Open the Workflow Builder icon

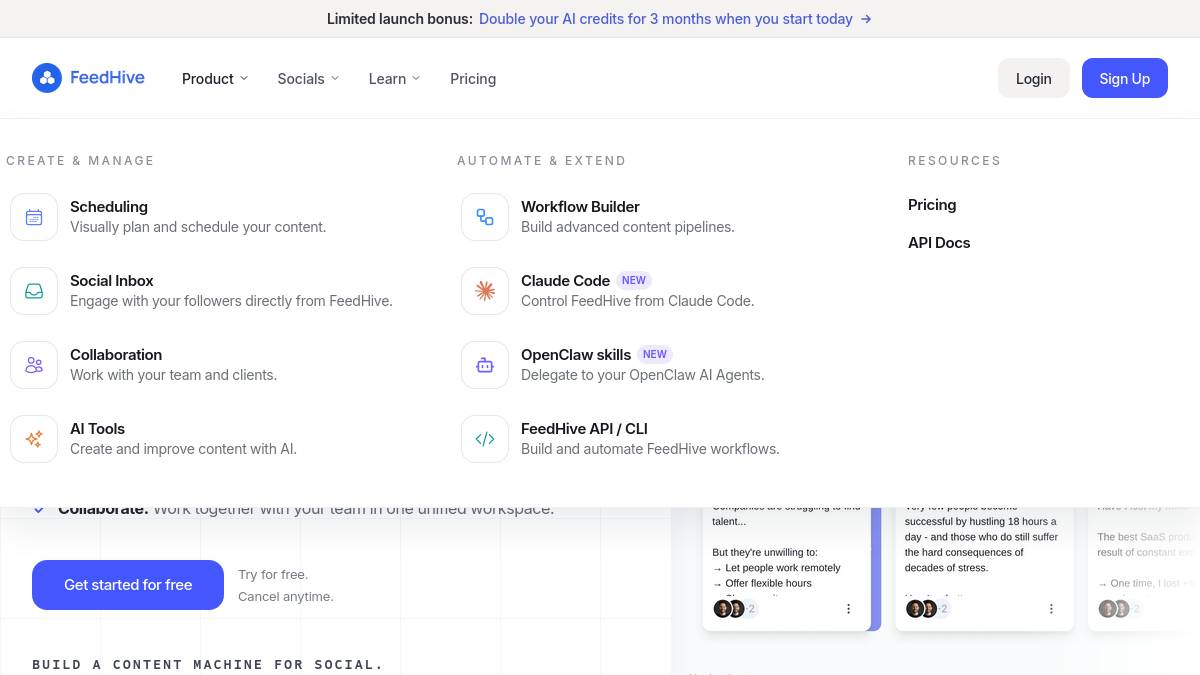[x=485, y=217]
